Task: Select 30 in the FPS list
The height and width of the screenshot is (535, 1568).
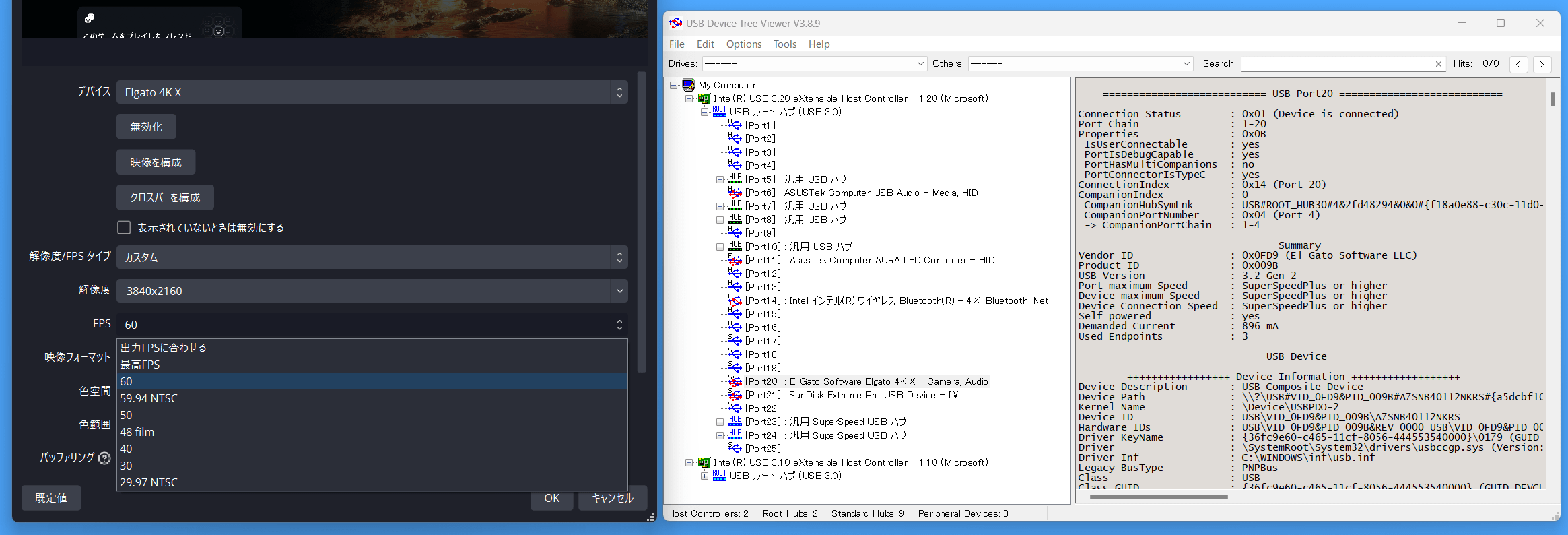Action: point(372,466)
